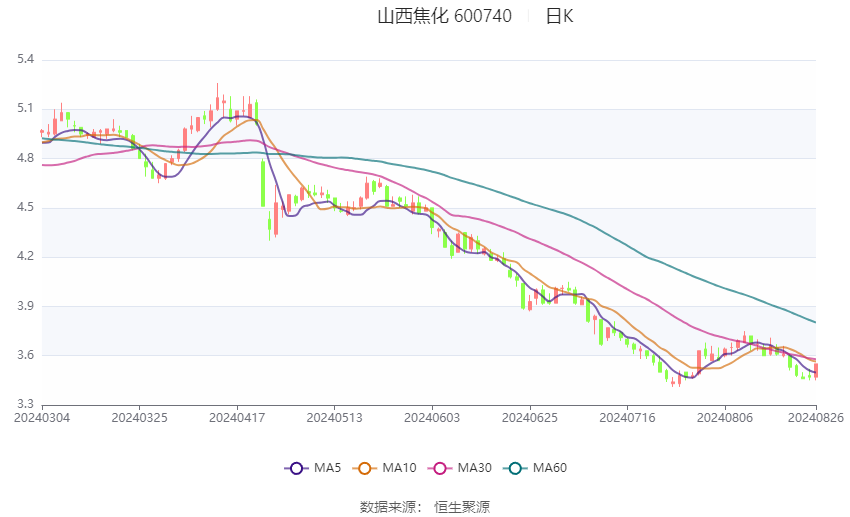This screenshot has height=517, width=850.
Task: Click the 5.1 price axis label
Action: (25, 108)
